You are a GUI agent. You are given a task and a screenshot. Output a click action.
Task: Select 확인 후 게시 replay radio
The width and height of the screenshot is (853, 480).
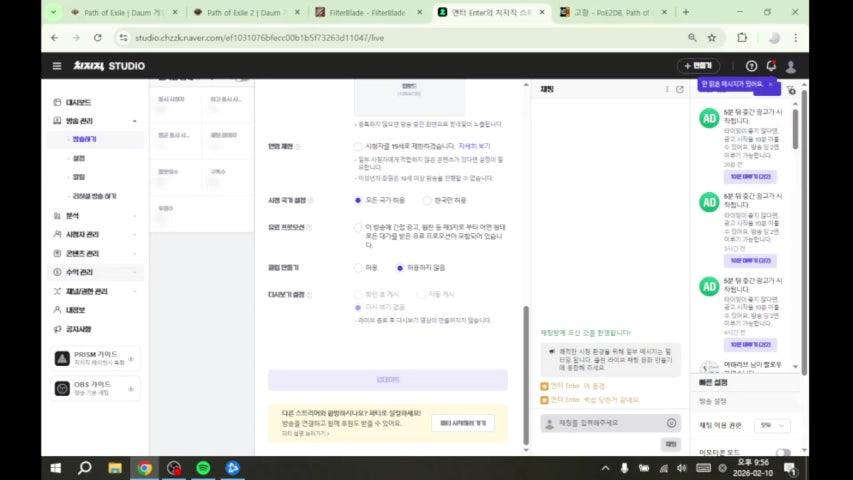pos(357,294)
